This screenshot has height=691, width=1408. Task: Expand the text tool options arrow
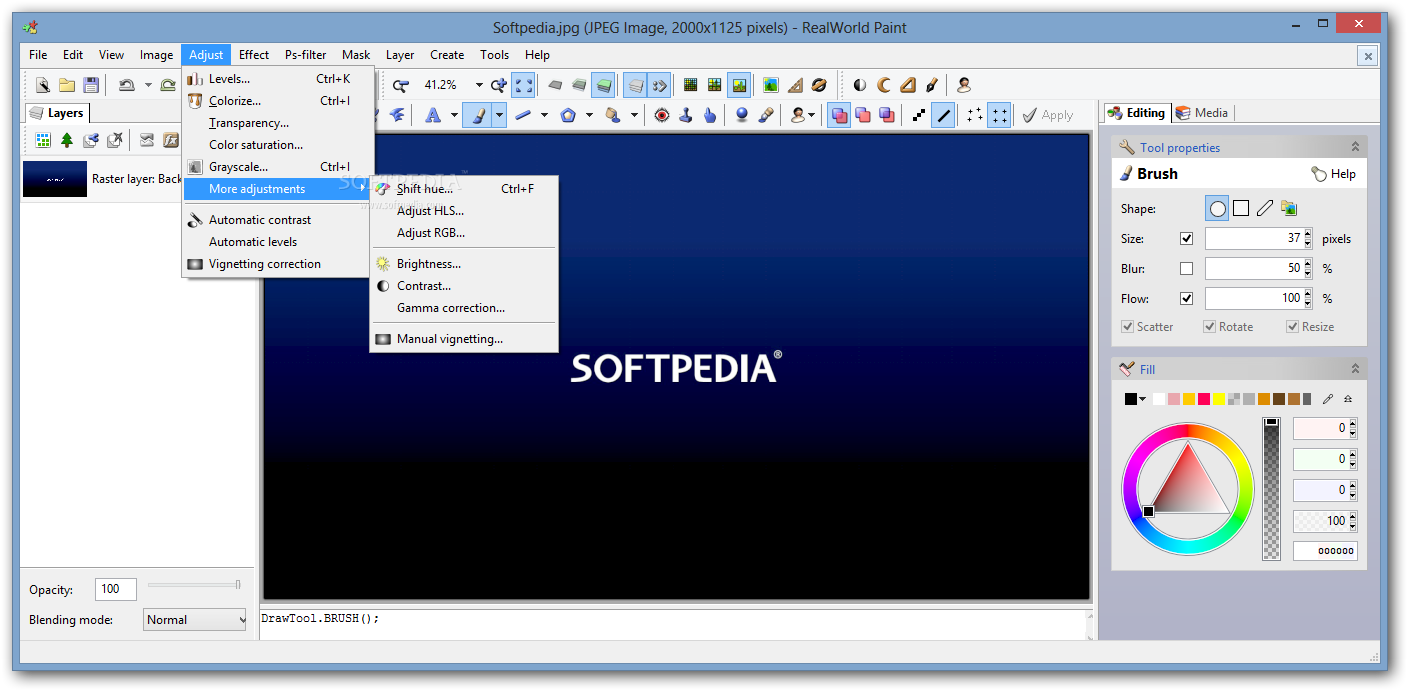coord(454,115)
